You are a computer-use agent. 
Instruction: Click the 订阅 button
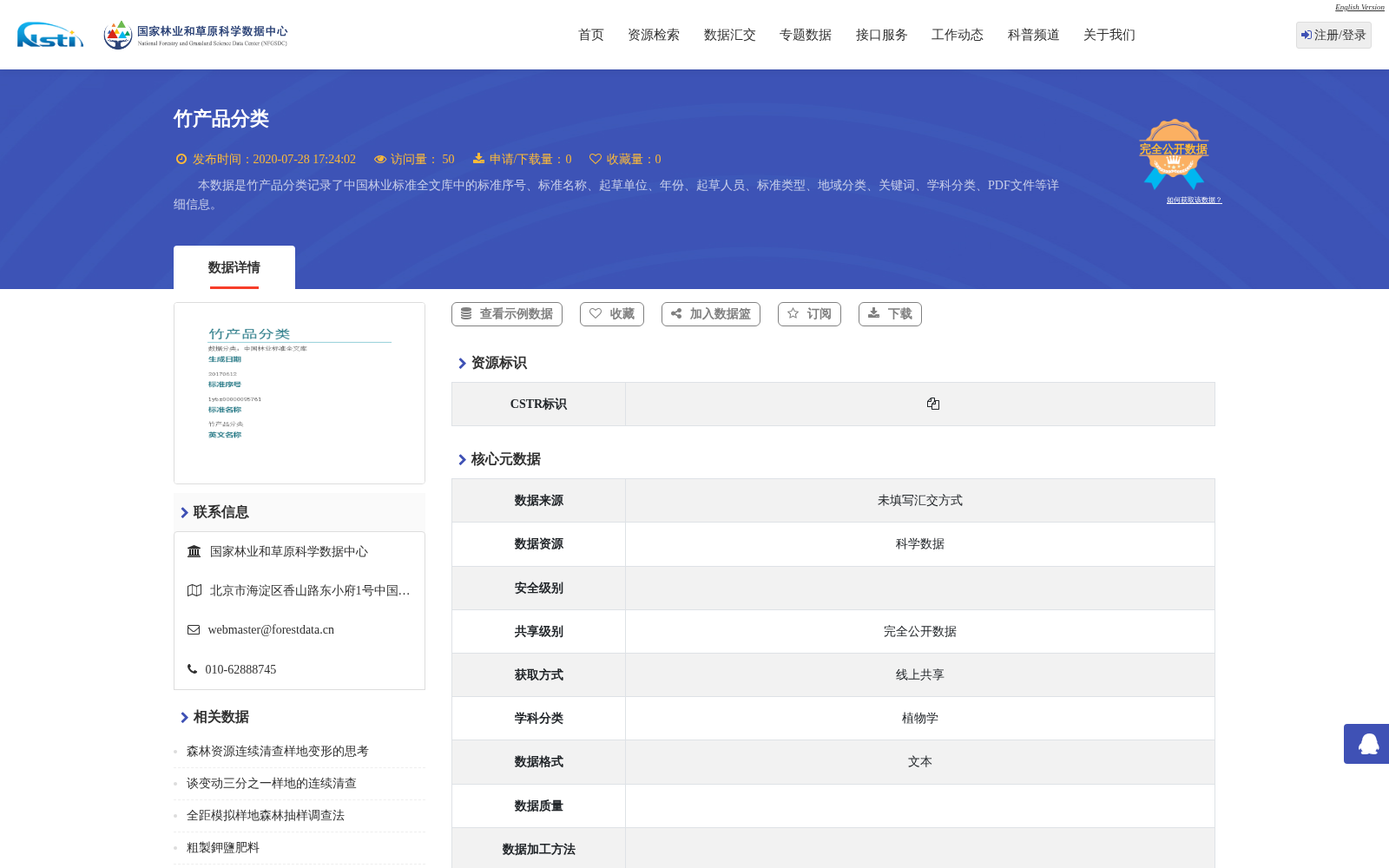[809, 314]
